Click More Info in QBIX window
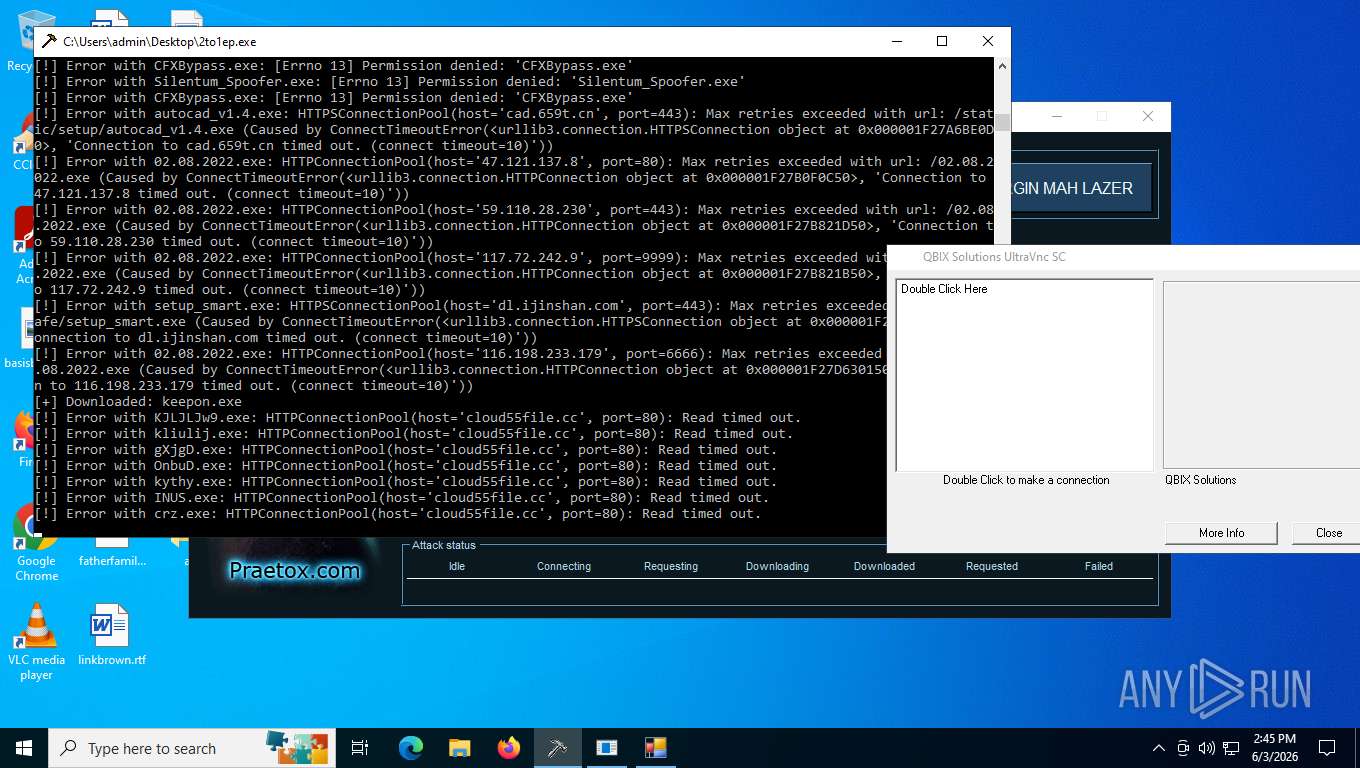The image size is (1360, 768). click(x=1221, y=533)
